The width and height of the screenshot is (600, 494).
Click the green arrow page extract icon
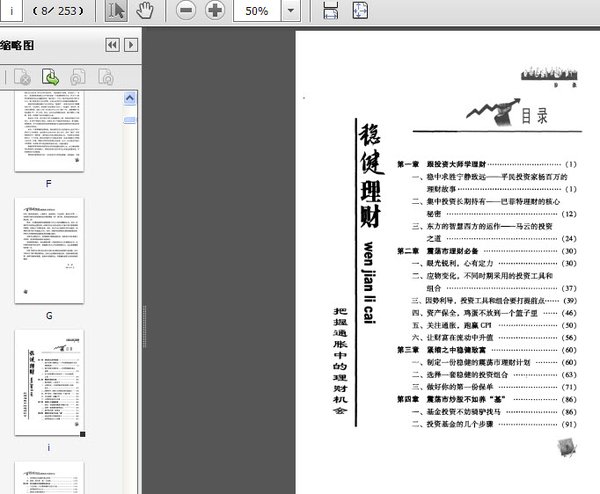(50, 77)
